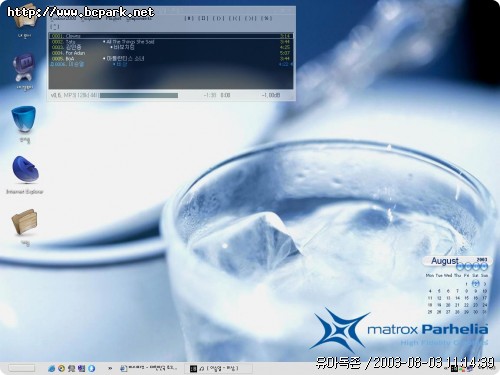Select August 22 on the desktop calendar

[466, 305]
